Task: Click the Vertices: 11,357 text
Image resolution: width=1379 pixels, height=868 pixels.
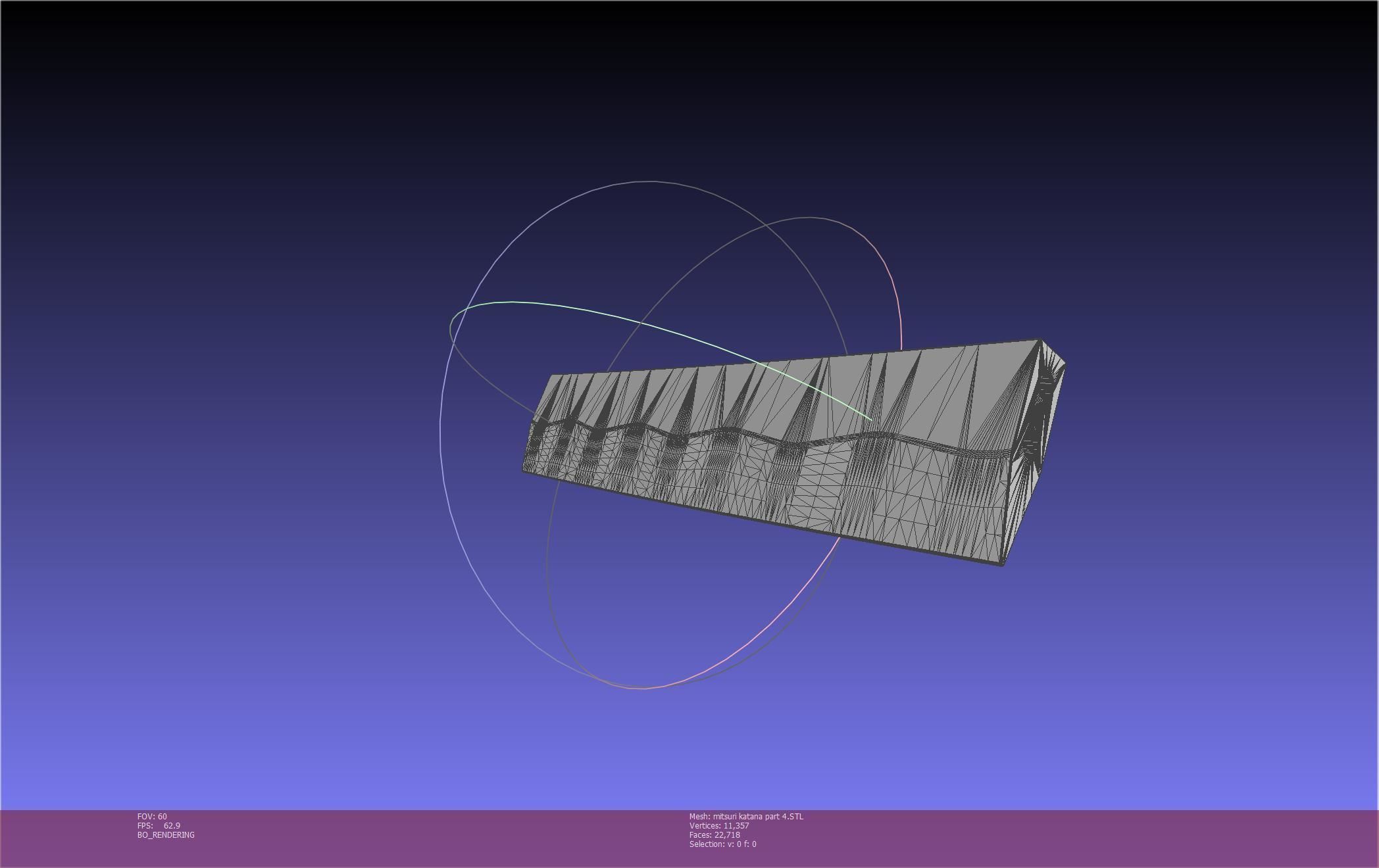Action: point(719,826)
